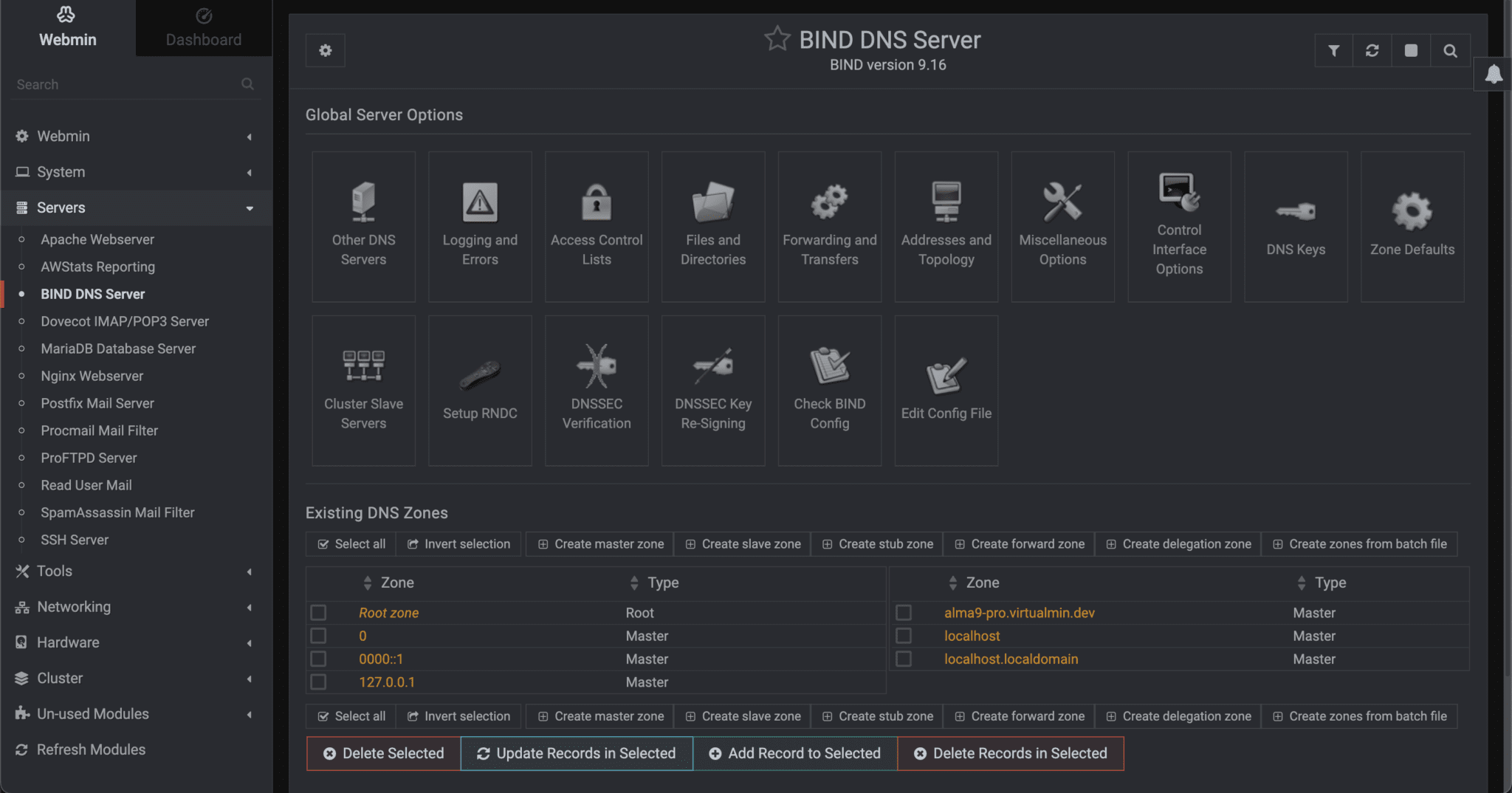This screenshot has width=1512, height=793.
Task: Check the 0000::1 zone checkbox
Action: click(318, 659)
